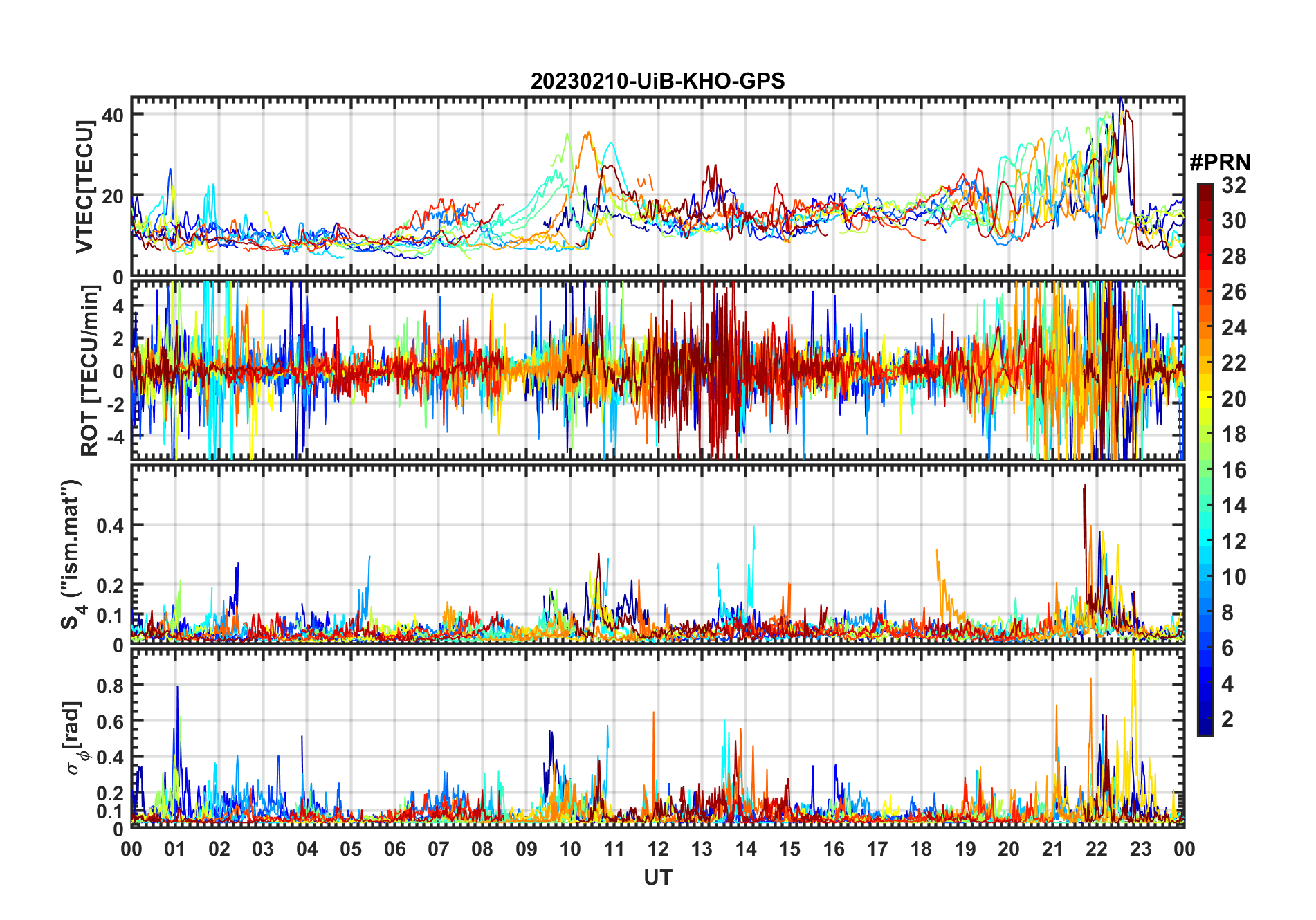Click the plot title 20230210-UiB-KHO-GPS
Screen dimensions: 1316x920
(657, 82)
